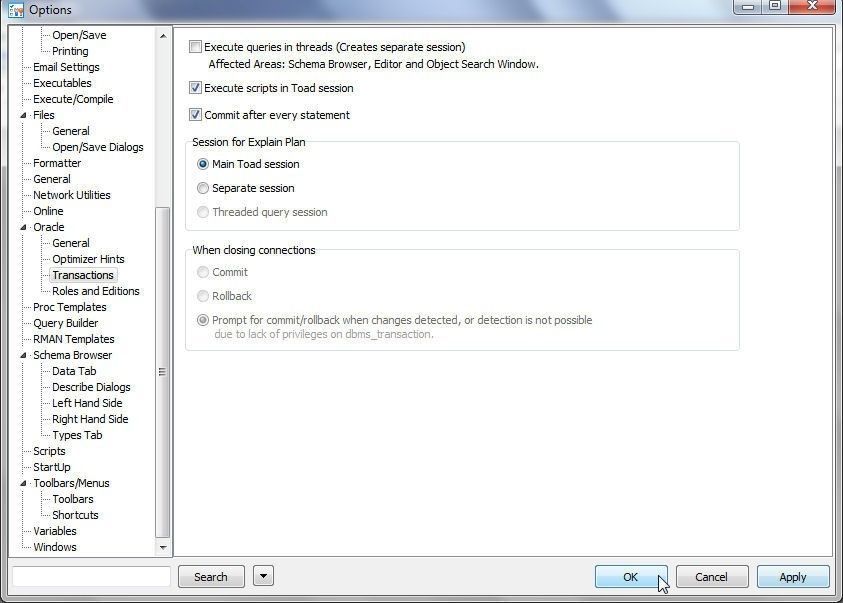
Task: Uncheck Execute scripts in Toad session
Action: click(x=195, y=88)
